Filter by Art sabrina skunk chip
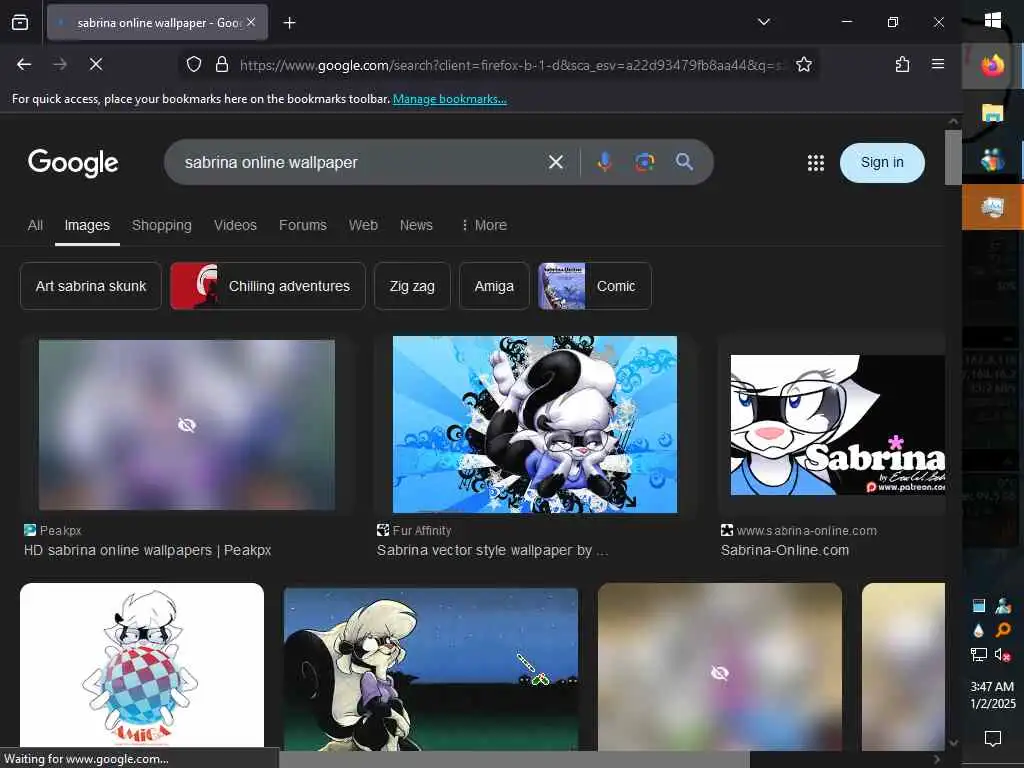 click(91, 286)
